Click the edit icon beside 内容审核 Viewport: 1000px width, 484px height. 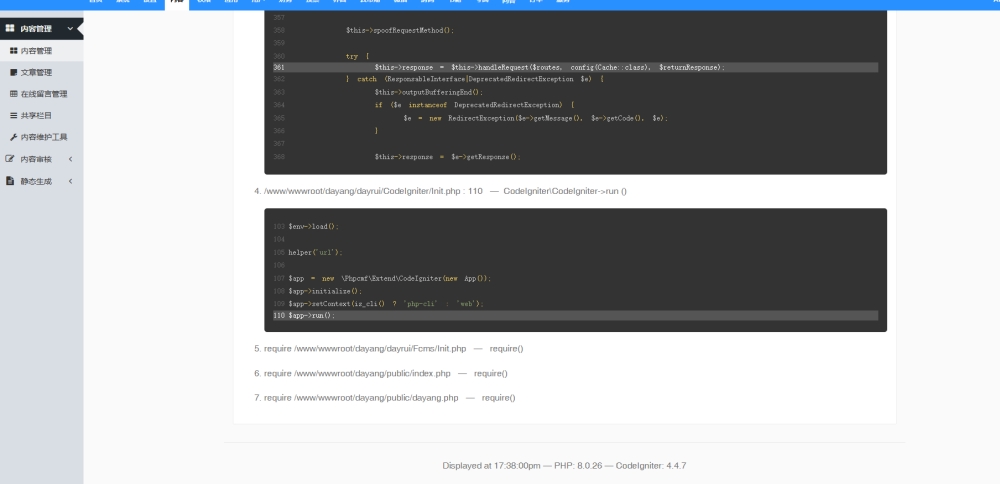pos(11,159)
